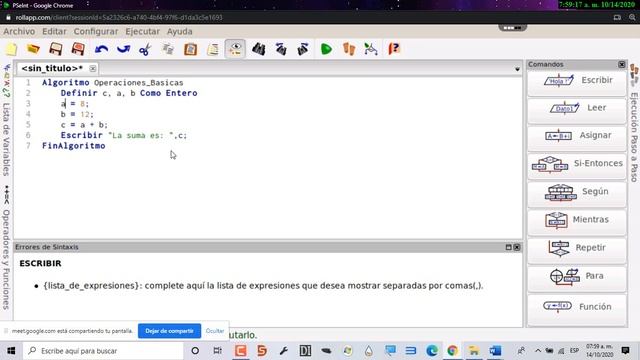Viewport: 640px width, 360px height.
Task: Cut selection with the scissors icon
Action: click(145, 49)
